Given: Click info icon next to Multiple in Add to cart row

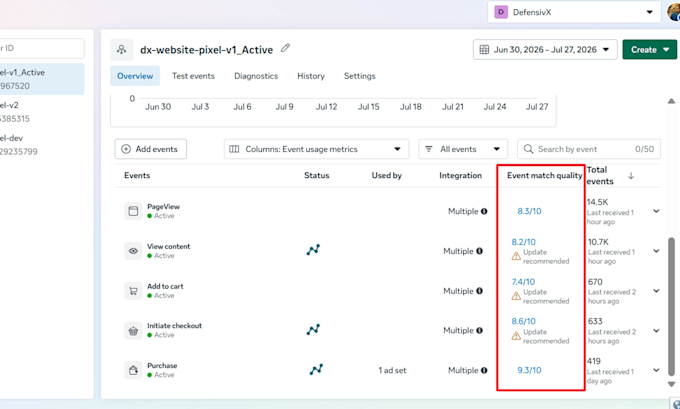Looking at the screenshot, I should [479, 291].
